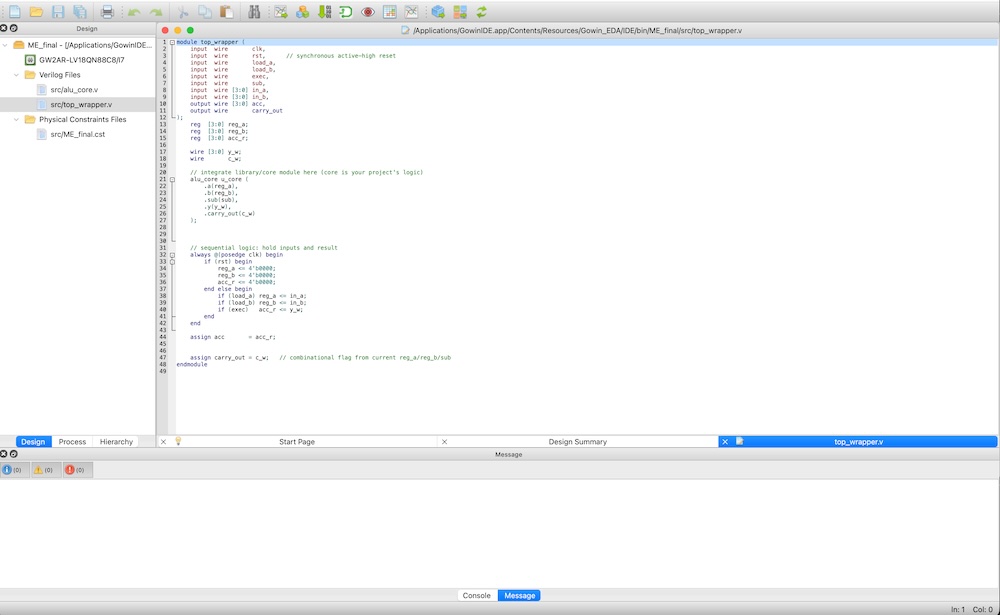1000x615 pixels.
Task: Click the Cut scissors icon
Action: (x=183, y=12)
